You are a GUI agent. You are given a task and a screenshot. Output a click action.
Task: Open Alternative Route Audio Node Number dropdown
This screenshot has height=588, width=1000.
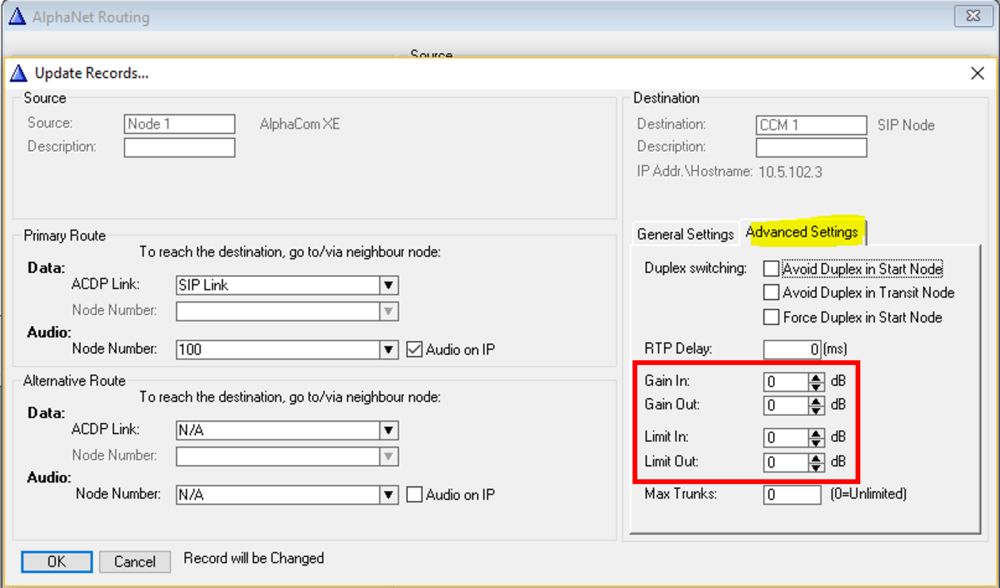(389, 494)
